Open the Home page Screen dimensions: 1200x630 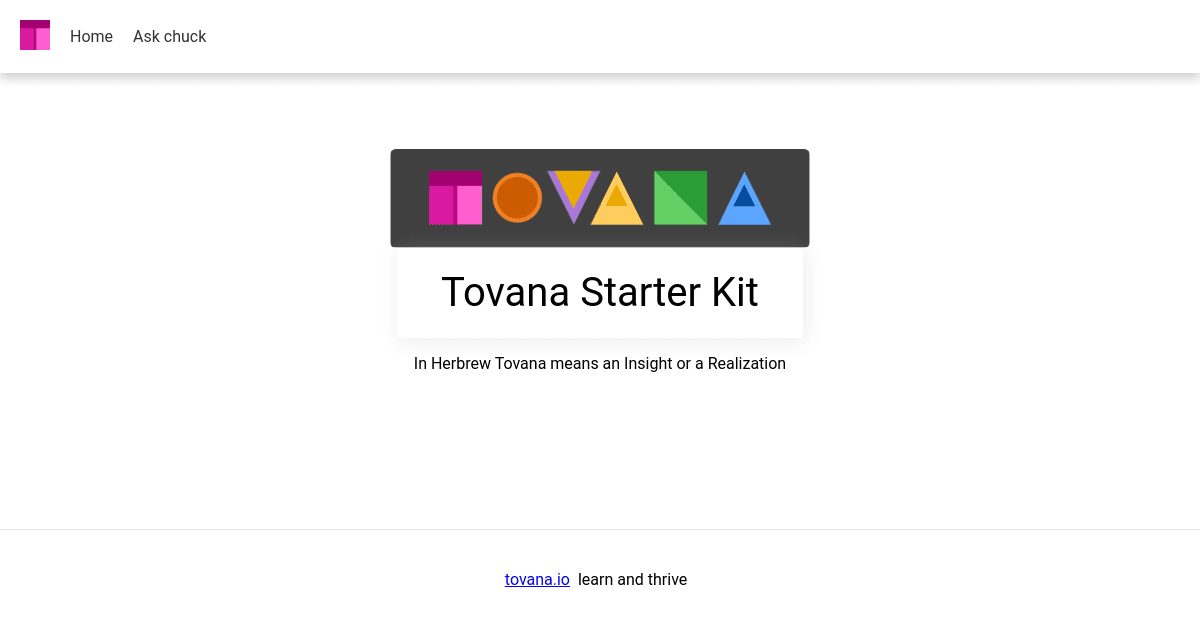[91, 36]
